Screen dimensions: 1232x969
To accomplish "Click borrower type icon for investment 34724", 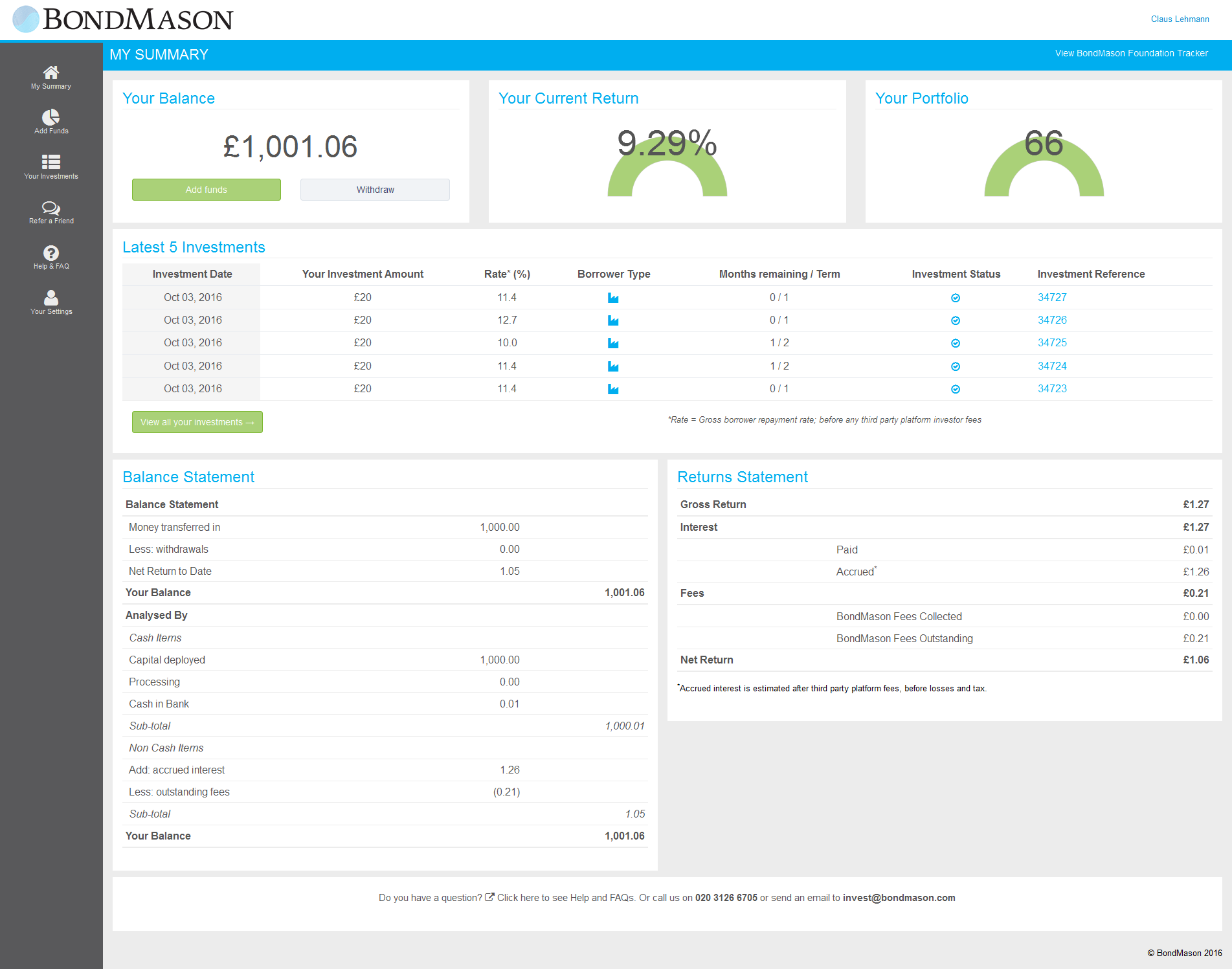I will click(613, 366).
